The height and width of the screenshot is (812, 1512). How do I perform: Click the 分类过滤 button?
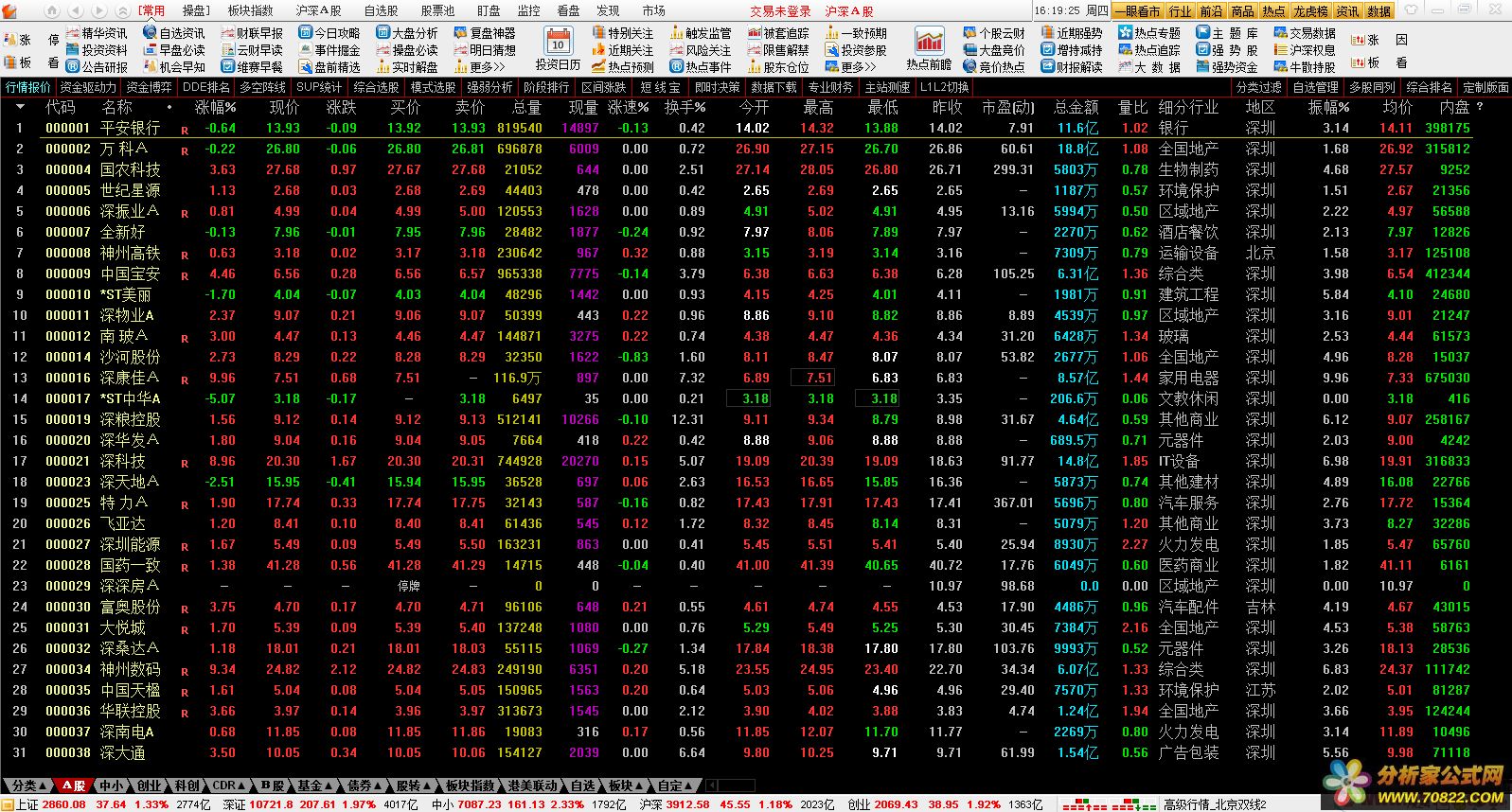(1259, 87)
